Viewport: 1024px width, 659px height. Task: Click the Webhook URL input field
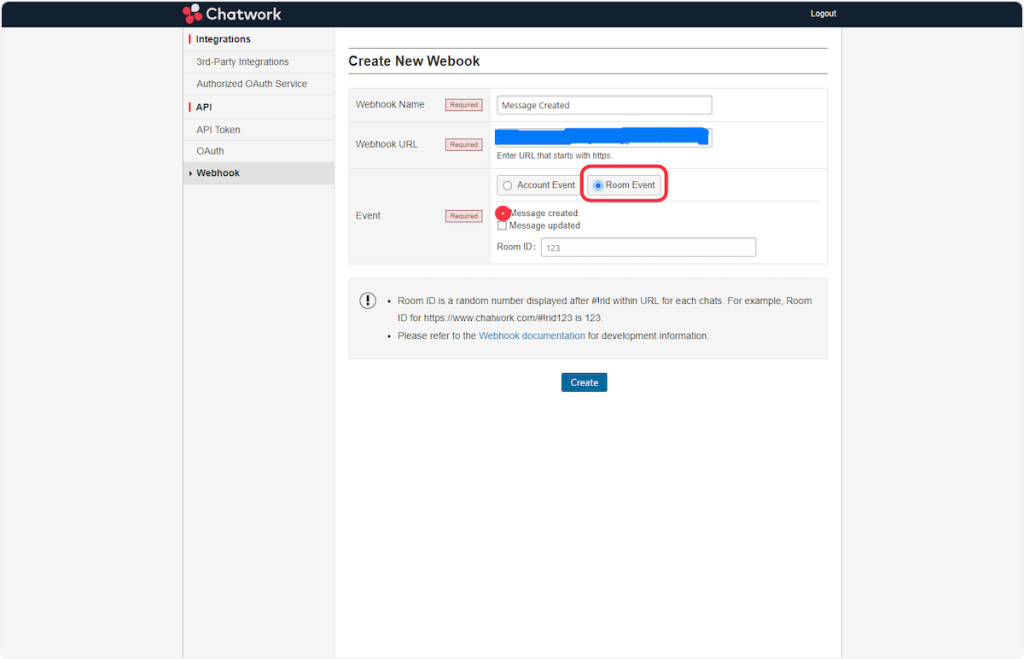(604, 137)
